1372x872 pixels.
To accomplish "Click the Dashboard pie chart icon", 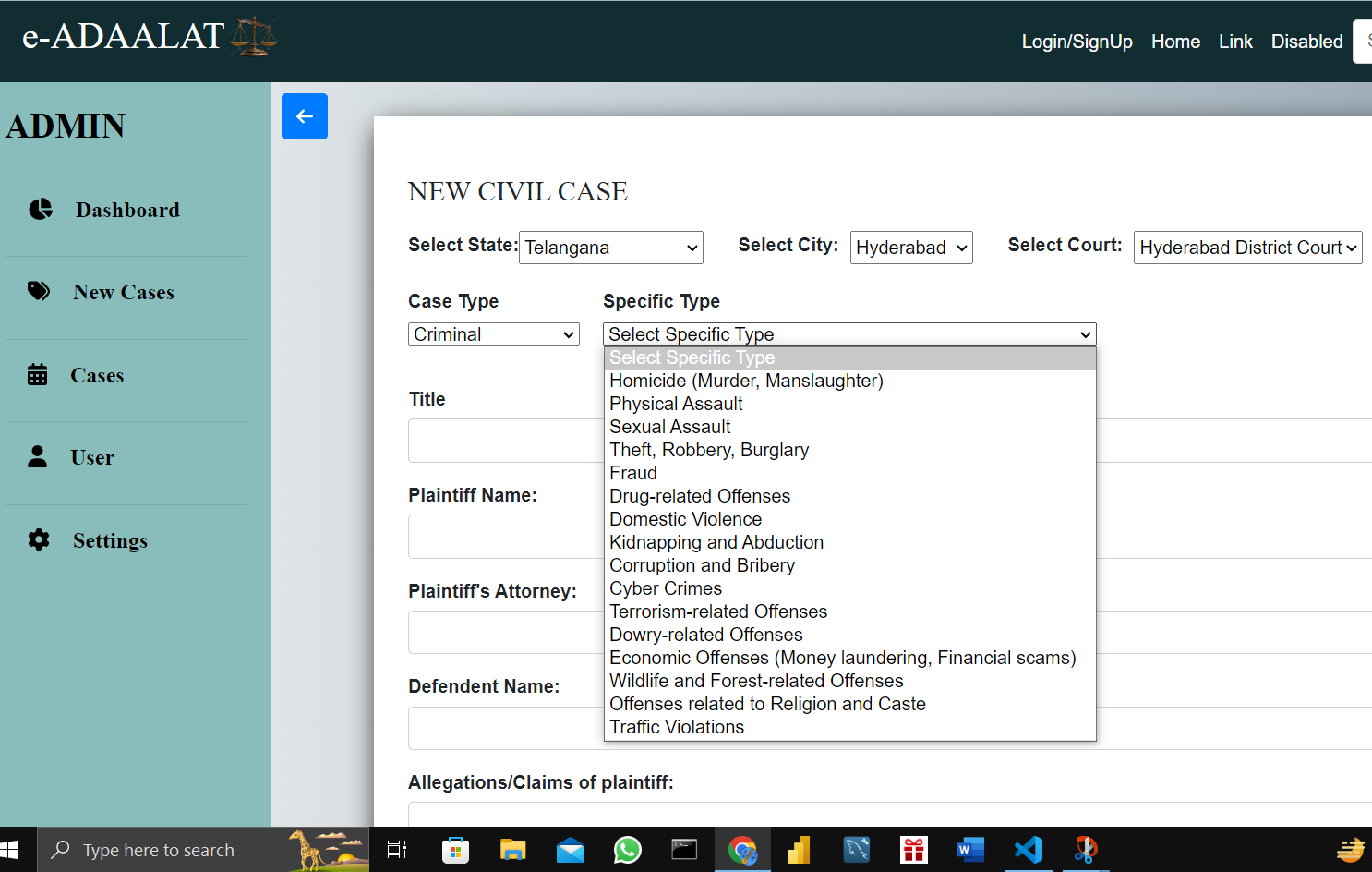I will point(41,209).
